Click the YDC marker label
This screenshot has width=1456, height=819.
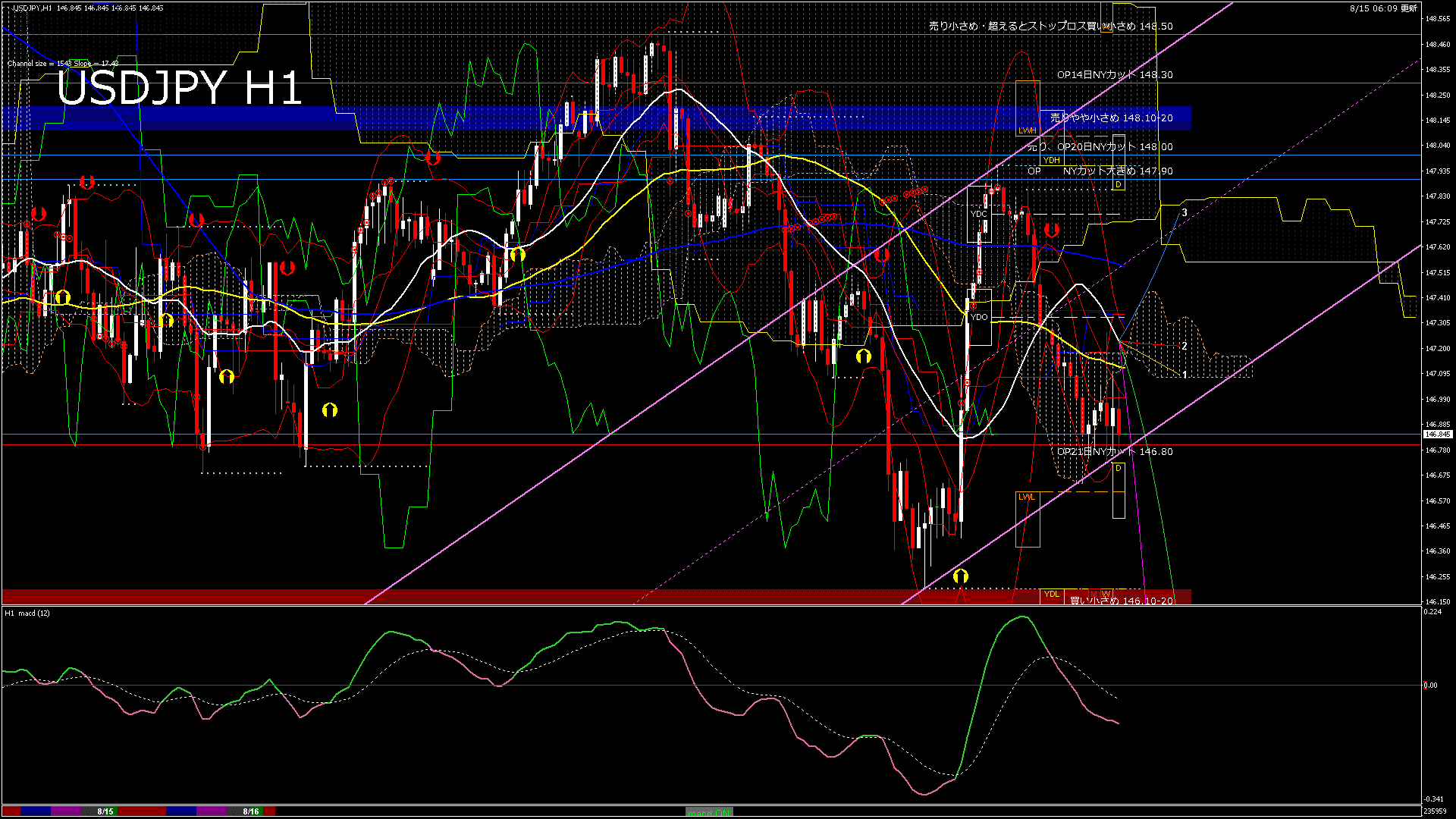pos(979,214)
